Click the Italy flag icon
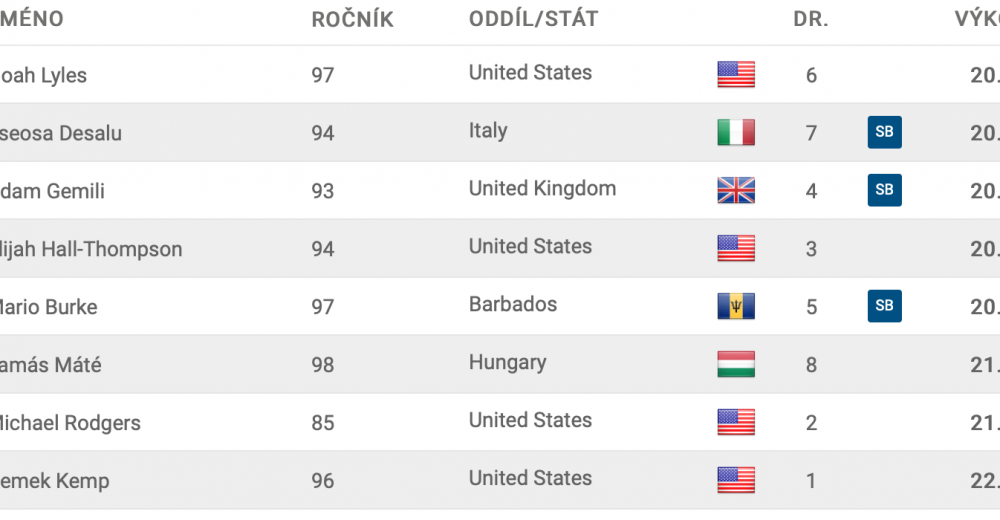 click(736, 132)
